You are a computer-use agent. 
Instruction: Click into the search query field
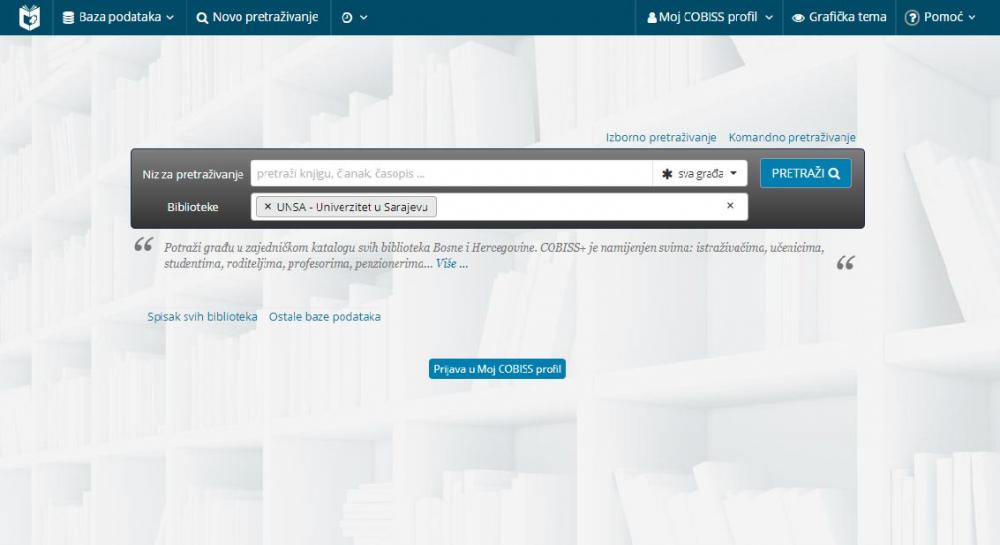click(450, 173)
